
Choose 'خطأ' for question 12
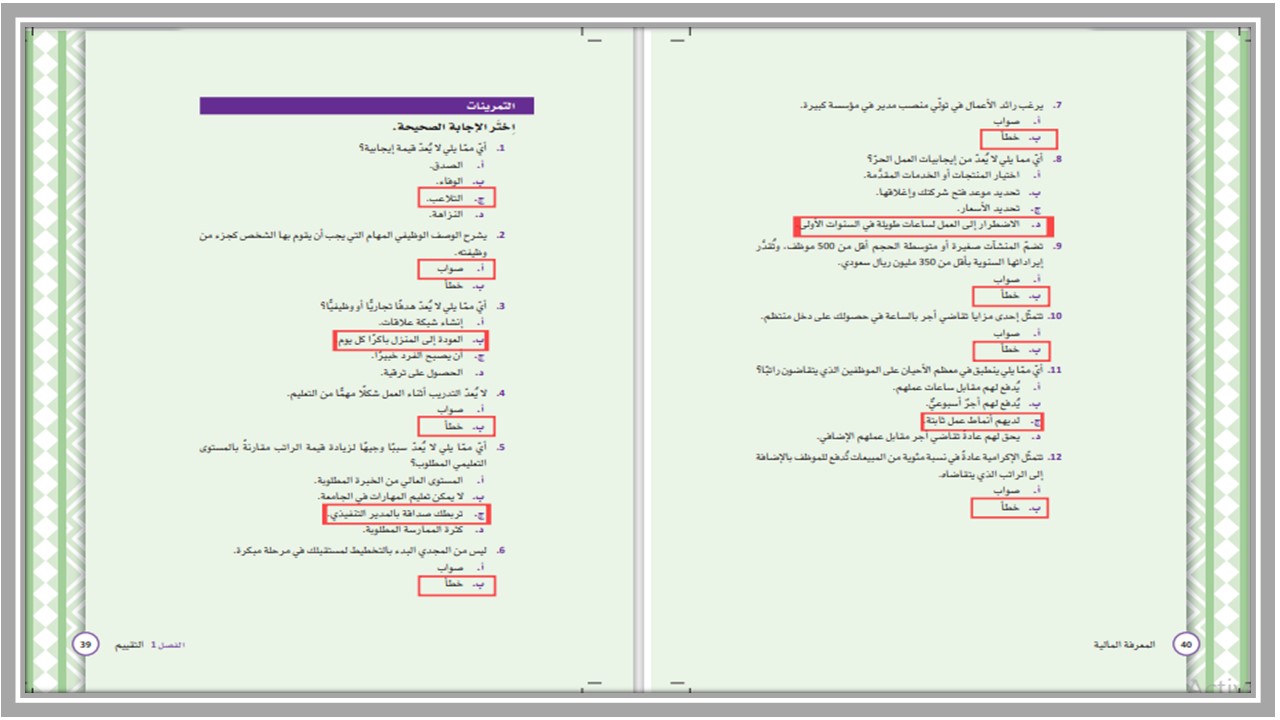(x=1010, y=509)
